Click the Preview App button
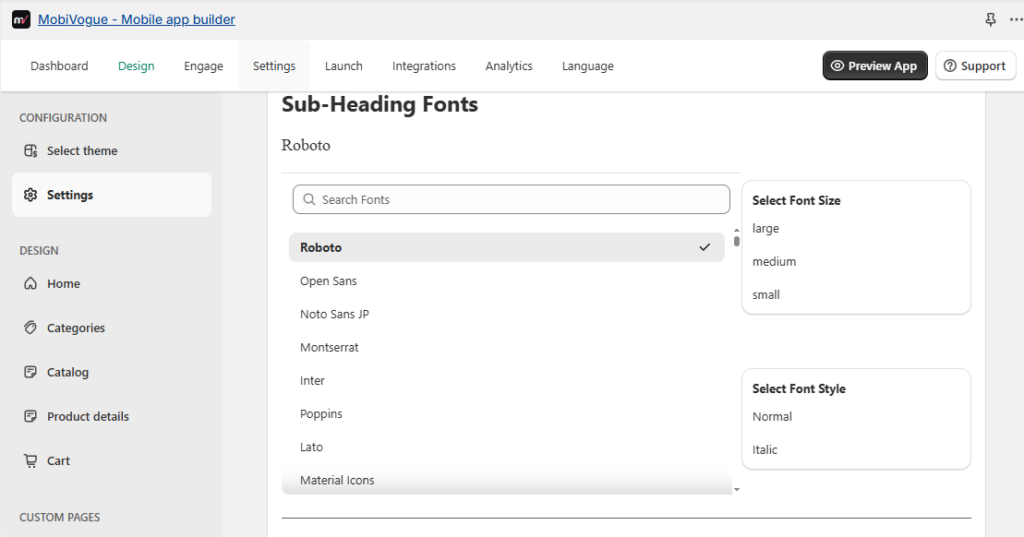The width and height of the screenshot is (1024, 537). click(875, 66)
